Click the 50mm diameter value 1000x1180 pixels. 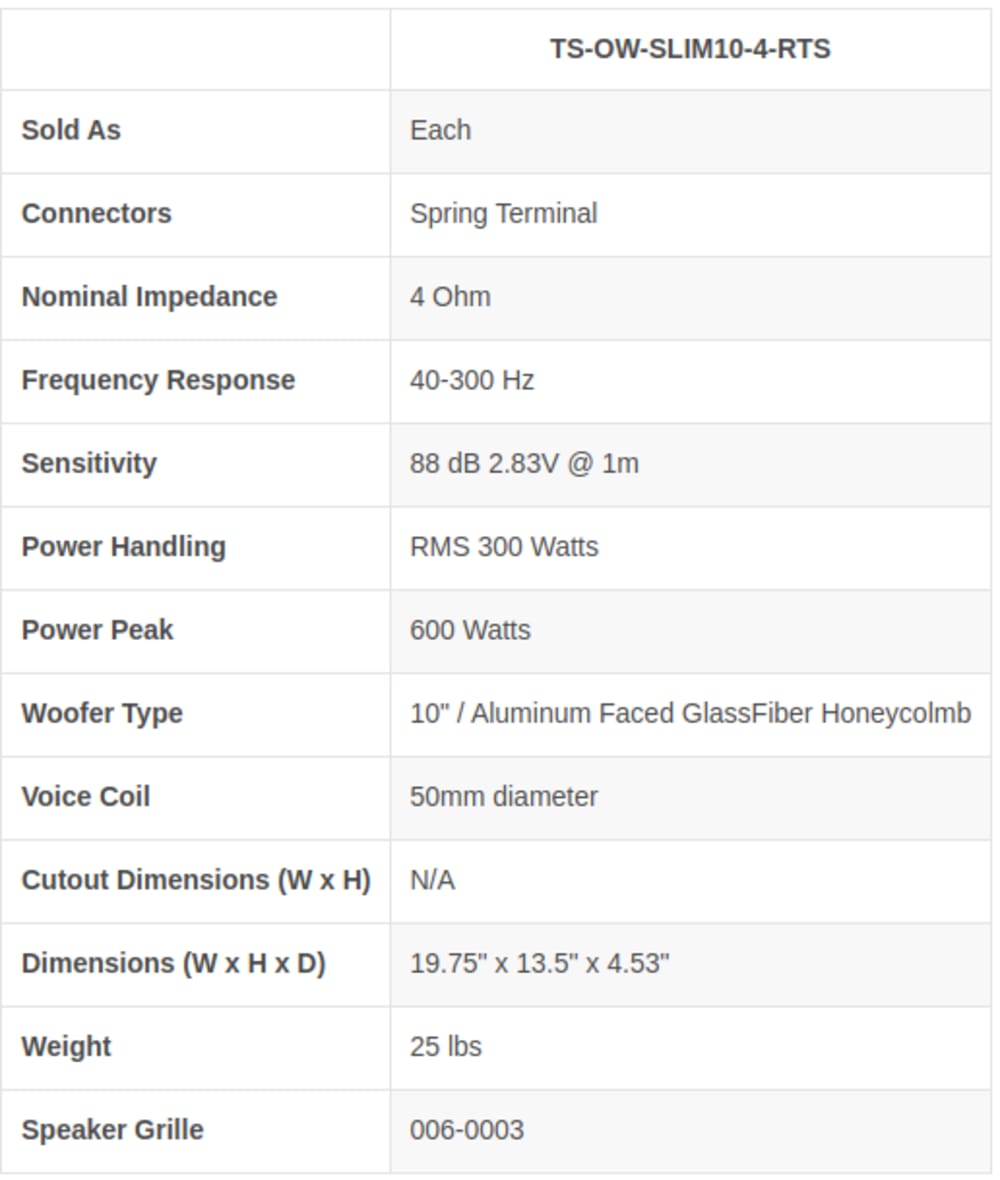tap(503, 797)
